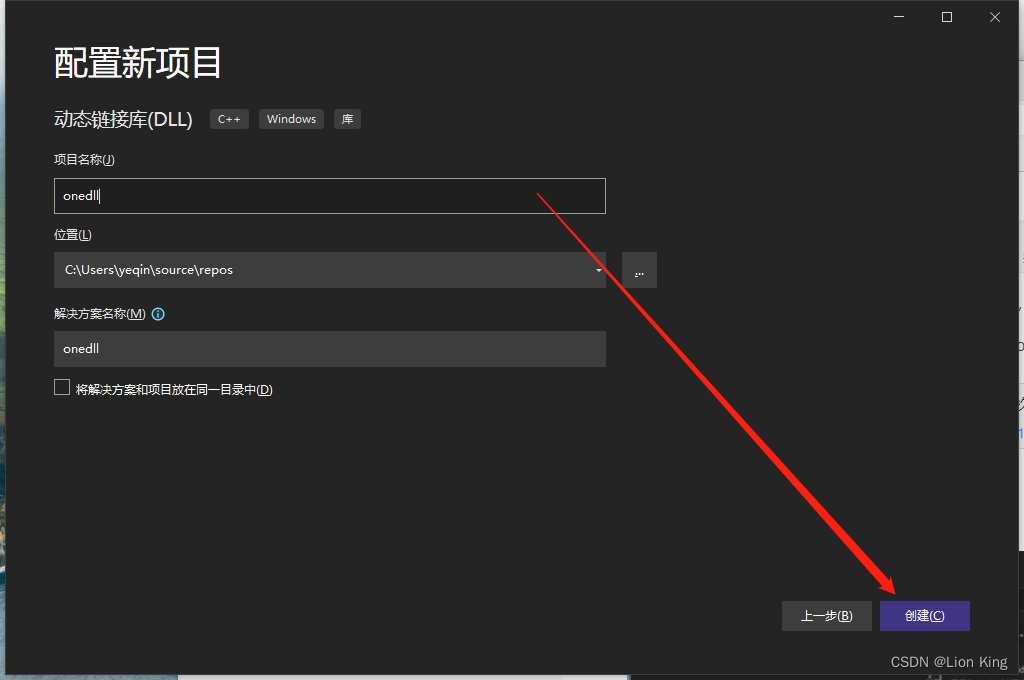Close the 配置新项目 dialog
The image size is (1024, 680).
pyautogui.click(x=995, y=16)
